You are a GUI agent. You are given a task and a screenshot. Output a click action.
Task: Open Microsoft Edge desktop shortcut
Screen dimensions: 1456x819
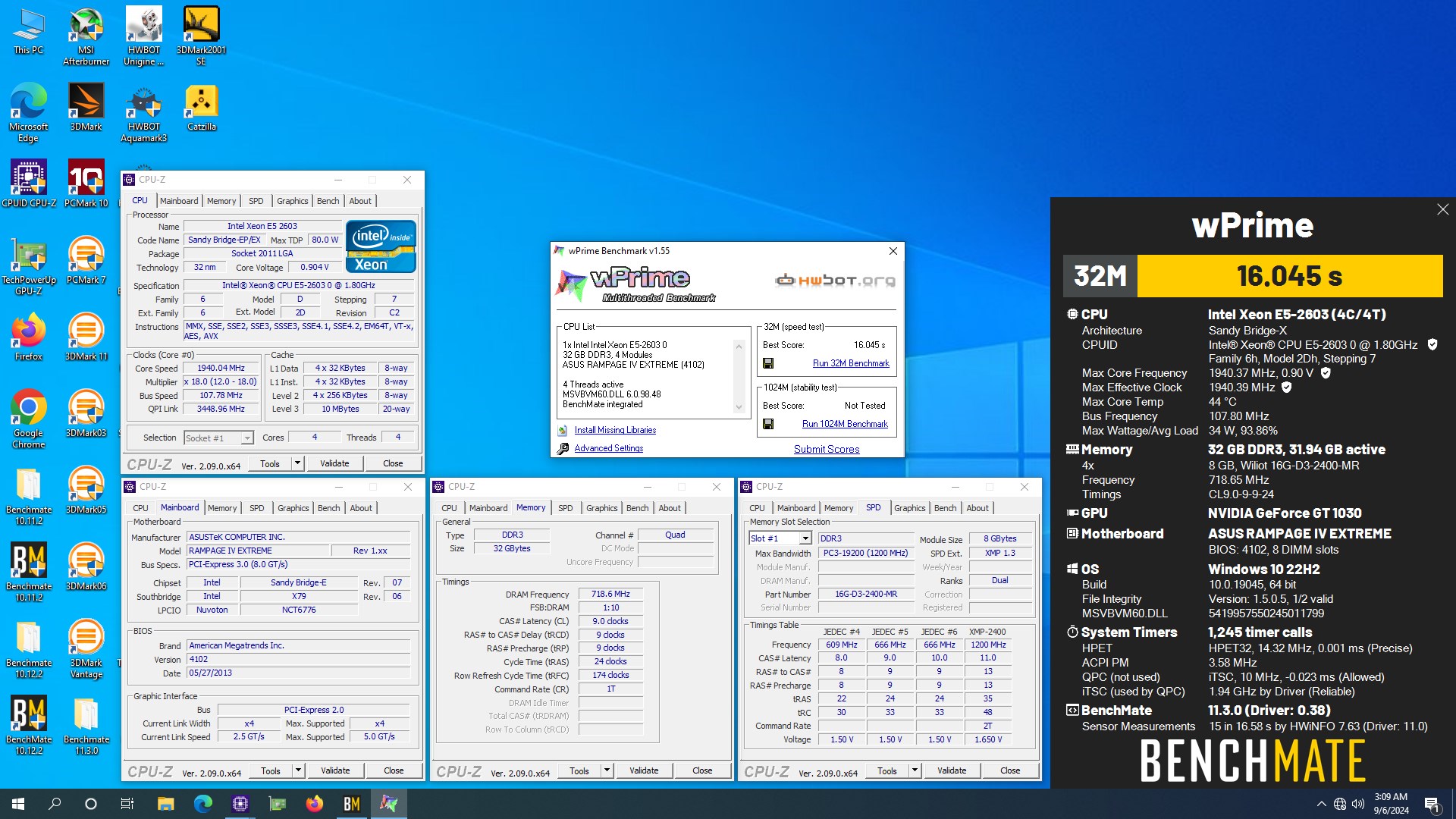[29, 112]
